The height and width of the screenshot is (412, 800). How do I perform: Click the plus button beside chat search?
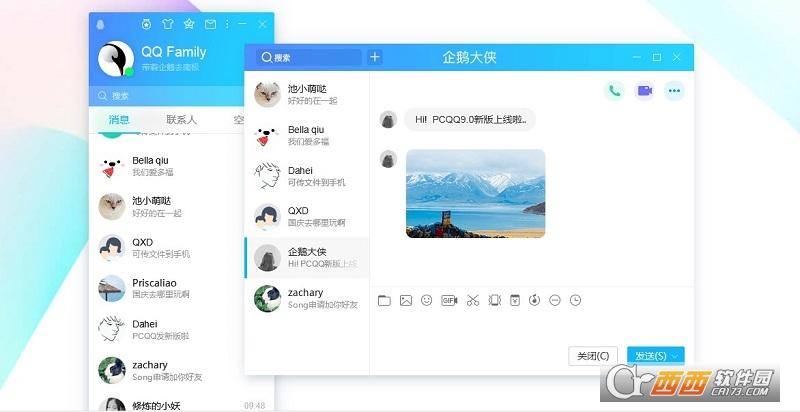coord(375,57)
